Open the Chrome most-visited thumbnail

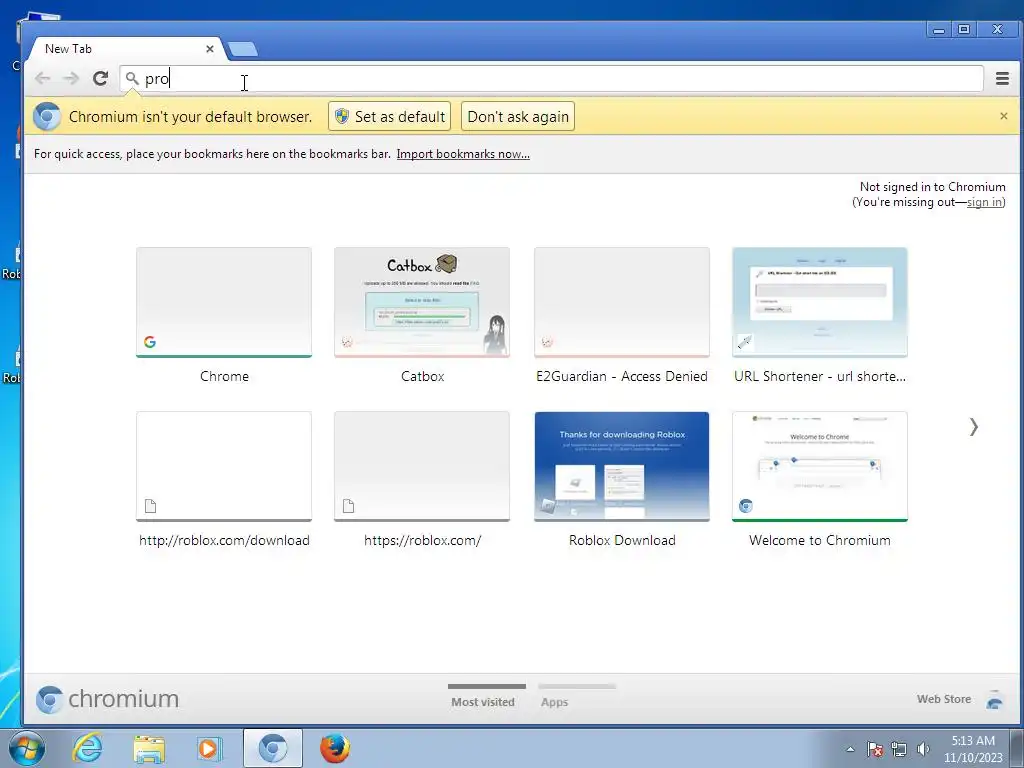pos(224,302)
